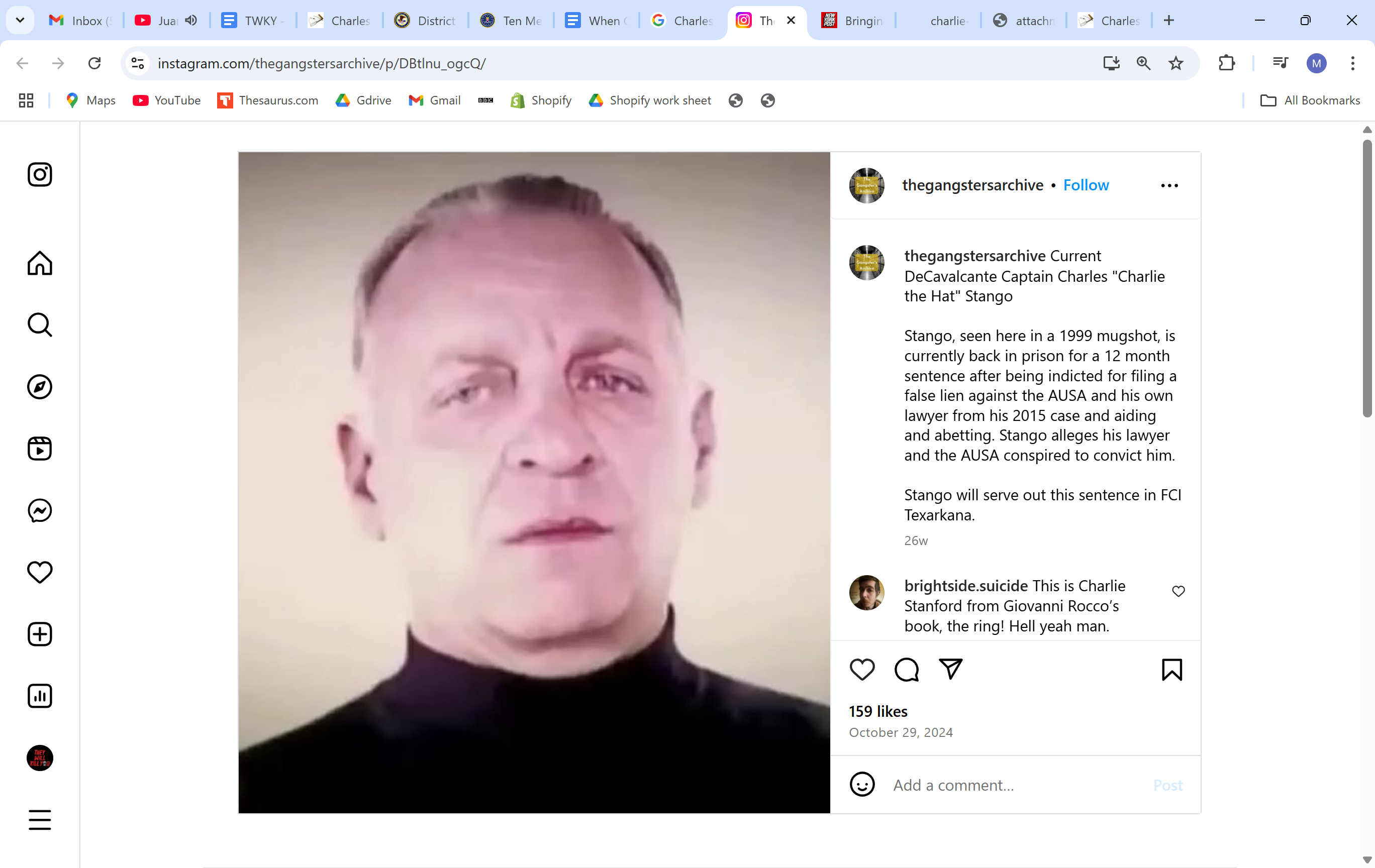Like the post with the heart icon
This screenshot has height=868, width=1375.
point(862,670)
